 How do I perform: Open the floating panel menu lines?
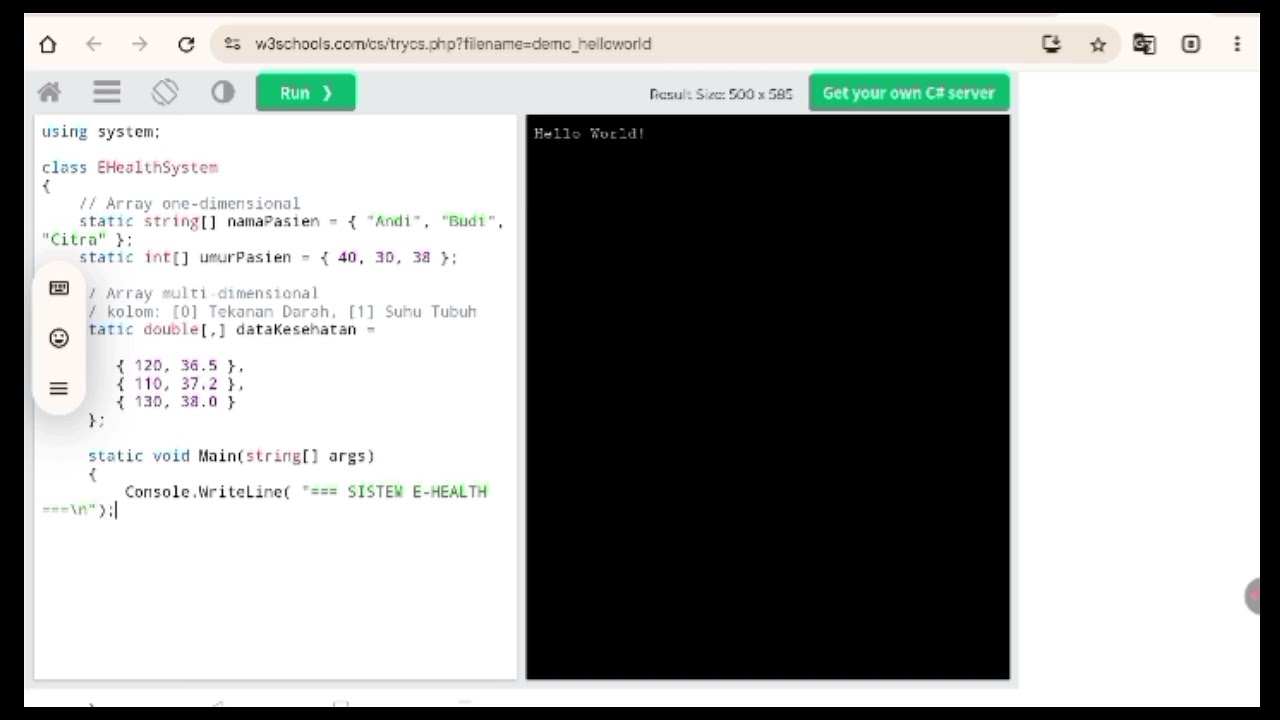tap(59, 388)
